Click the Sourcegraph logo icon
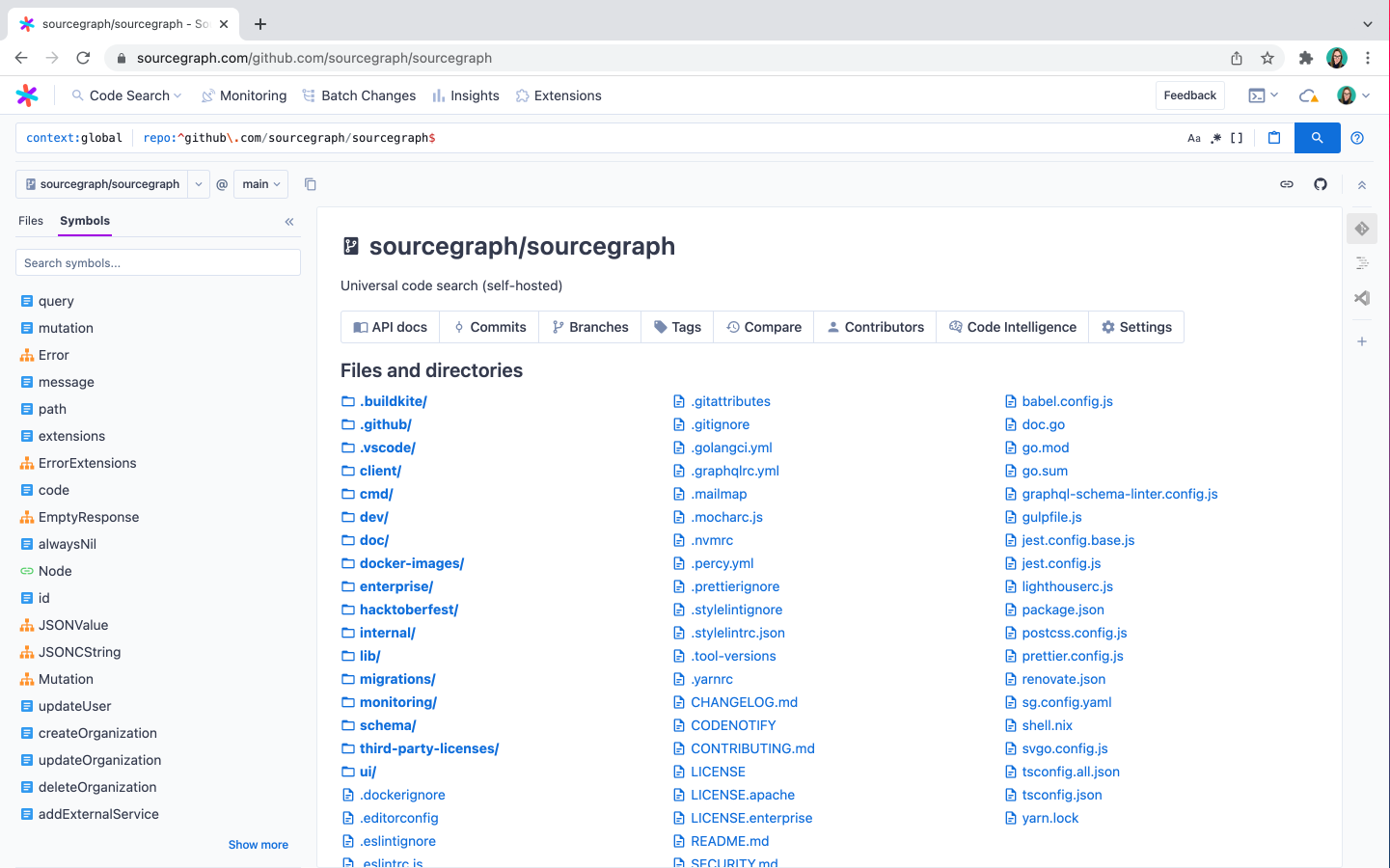The height and width of the screenshot is (868, 1390). pyautogui.click(x=27, y=95)
